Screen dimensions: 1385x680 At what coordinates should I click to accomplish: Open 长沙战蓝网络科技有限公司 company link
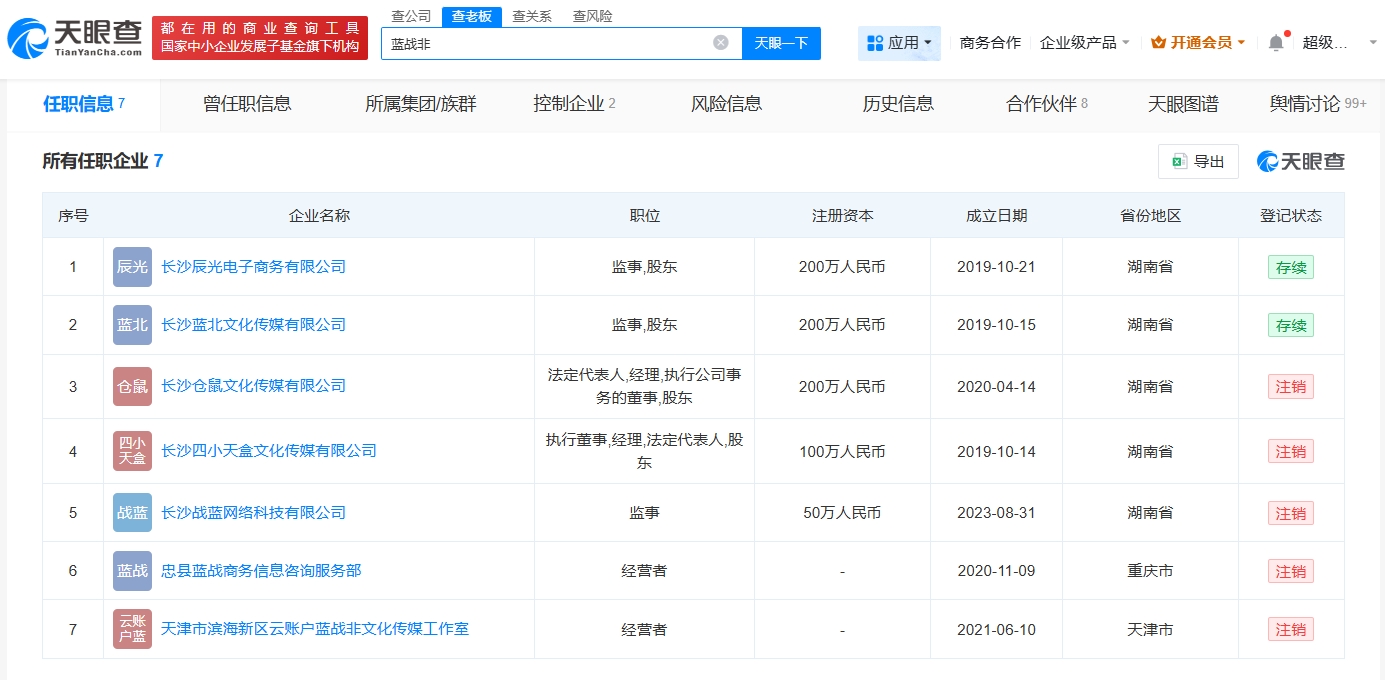pos(253,513)
